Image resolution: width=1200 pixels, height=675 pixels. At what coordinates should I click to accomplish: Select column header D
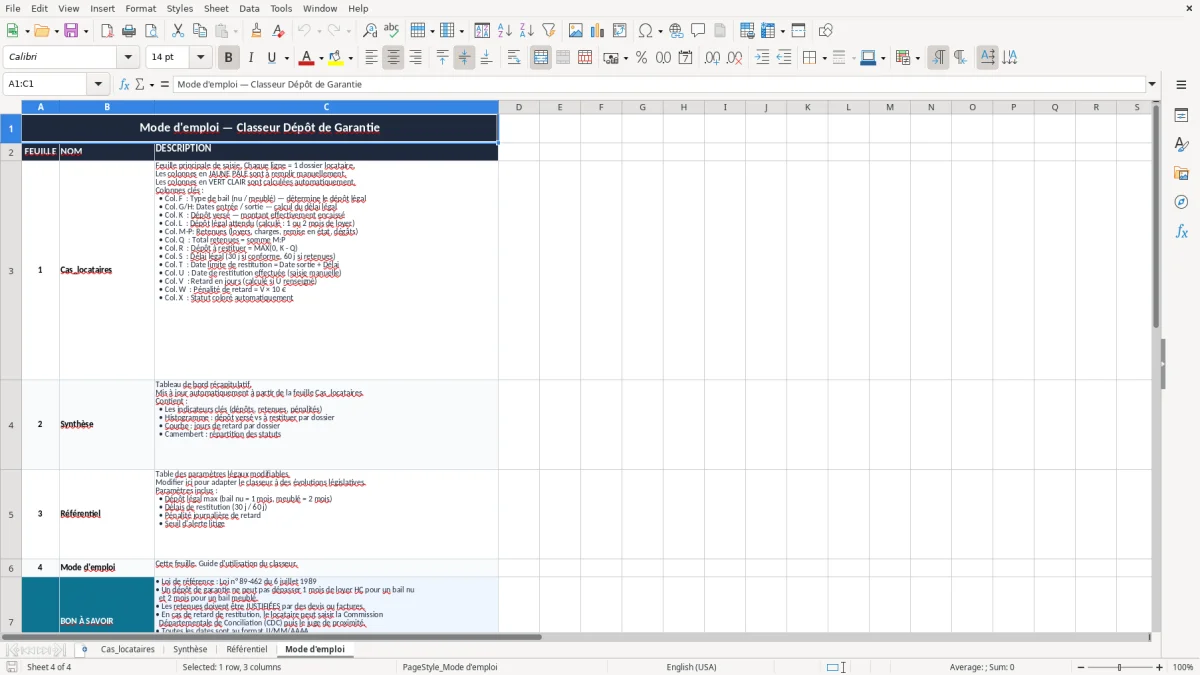click(x=519, y=107)
